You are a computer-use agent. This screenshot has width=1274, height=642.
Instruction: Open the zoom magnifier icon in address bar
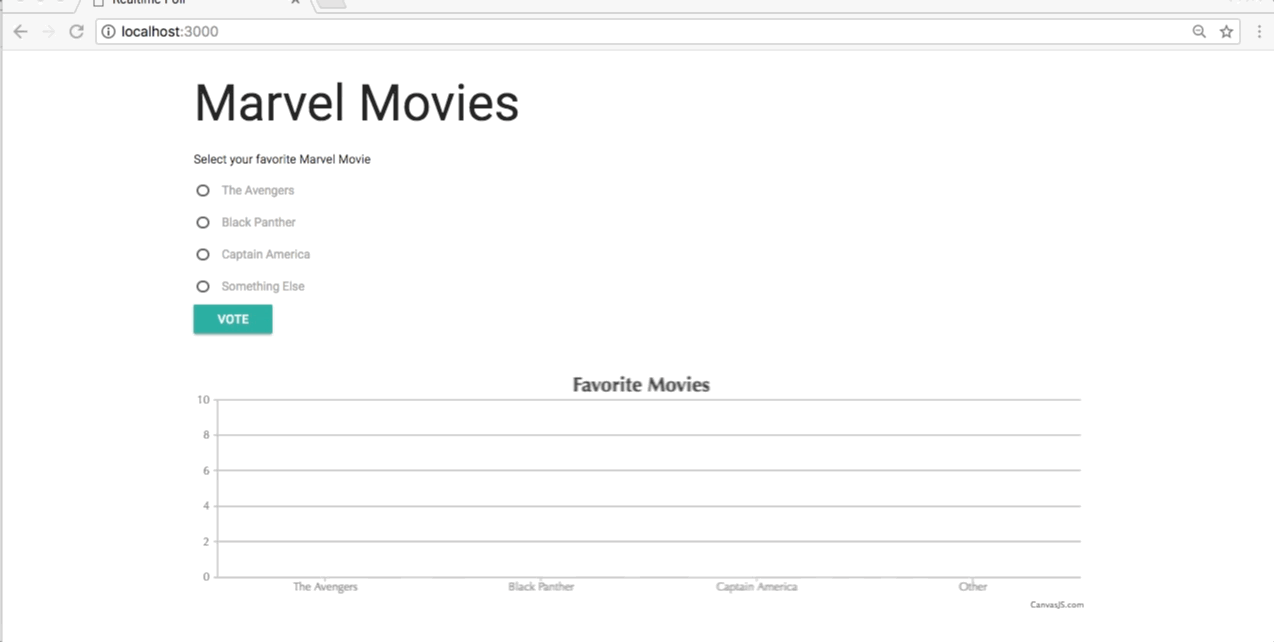[x=1199, y=32]
